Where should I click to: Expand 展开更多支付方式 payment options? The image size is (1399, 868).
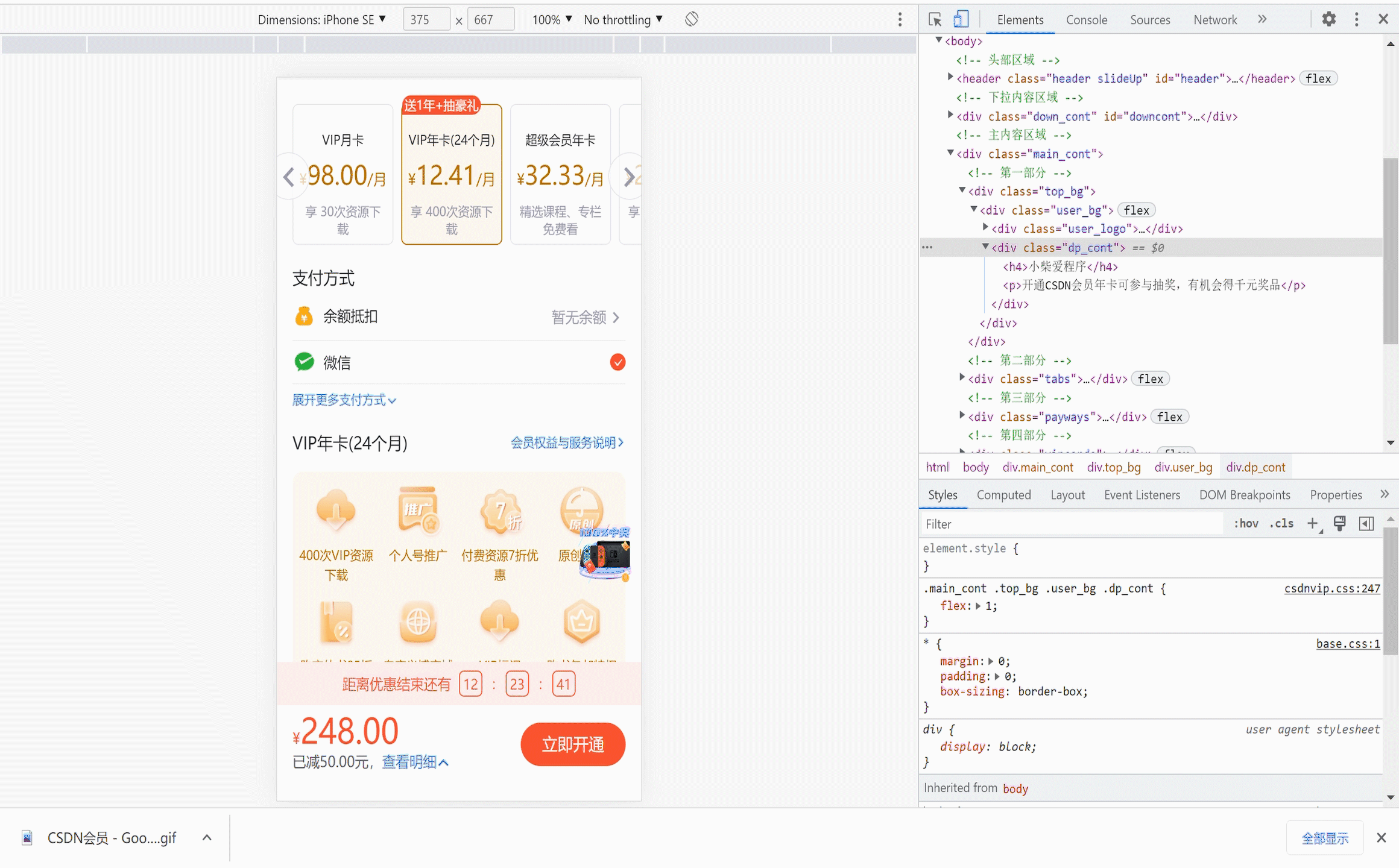pyautogui.click(x=344, y=400)
